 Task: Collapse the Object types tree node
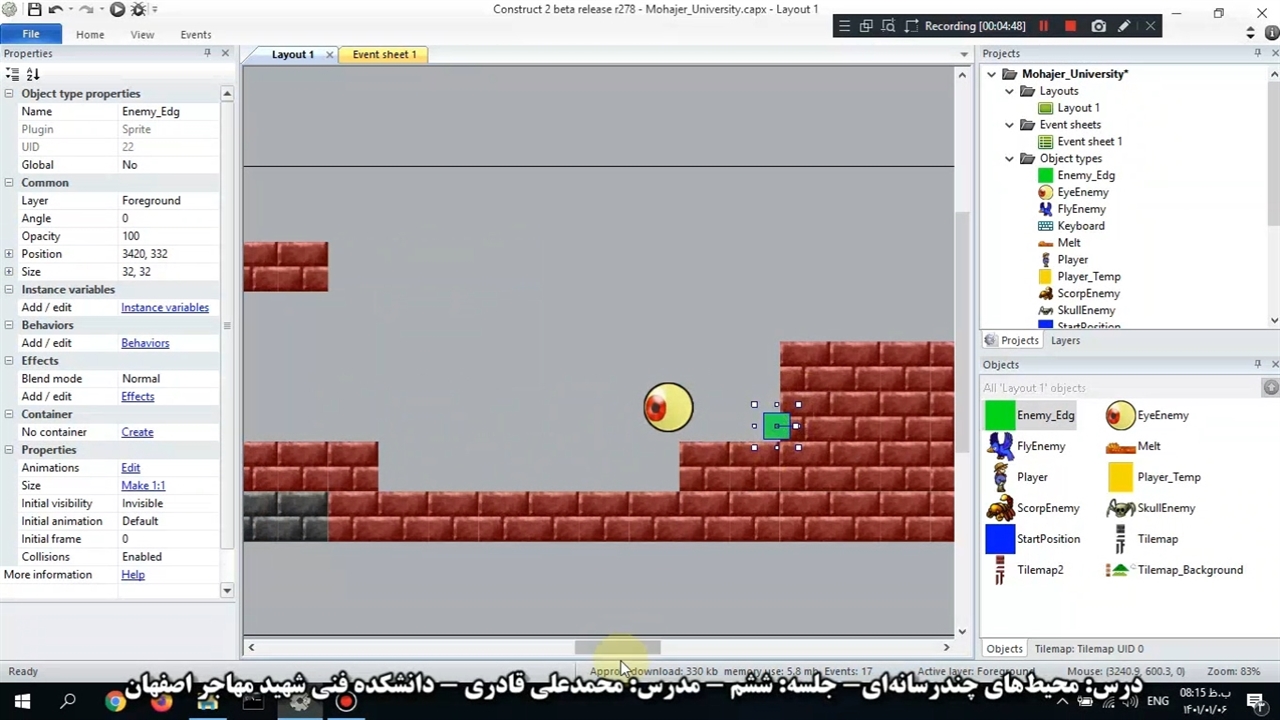1009,159
